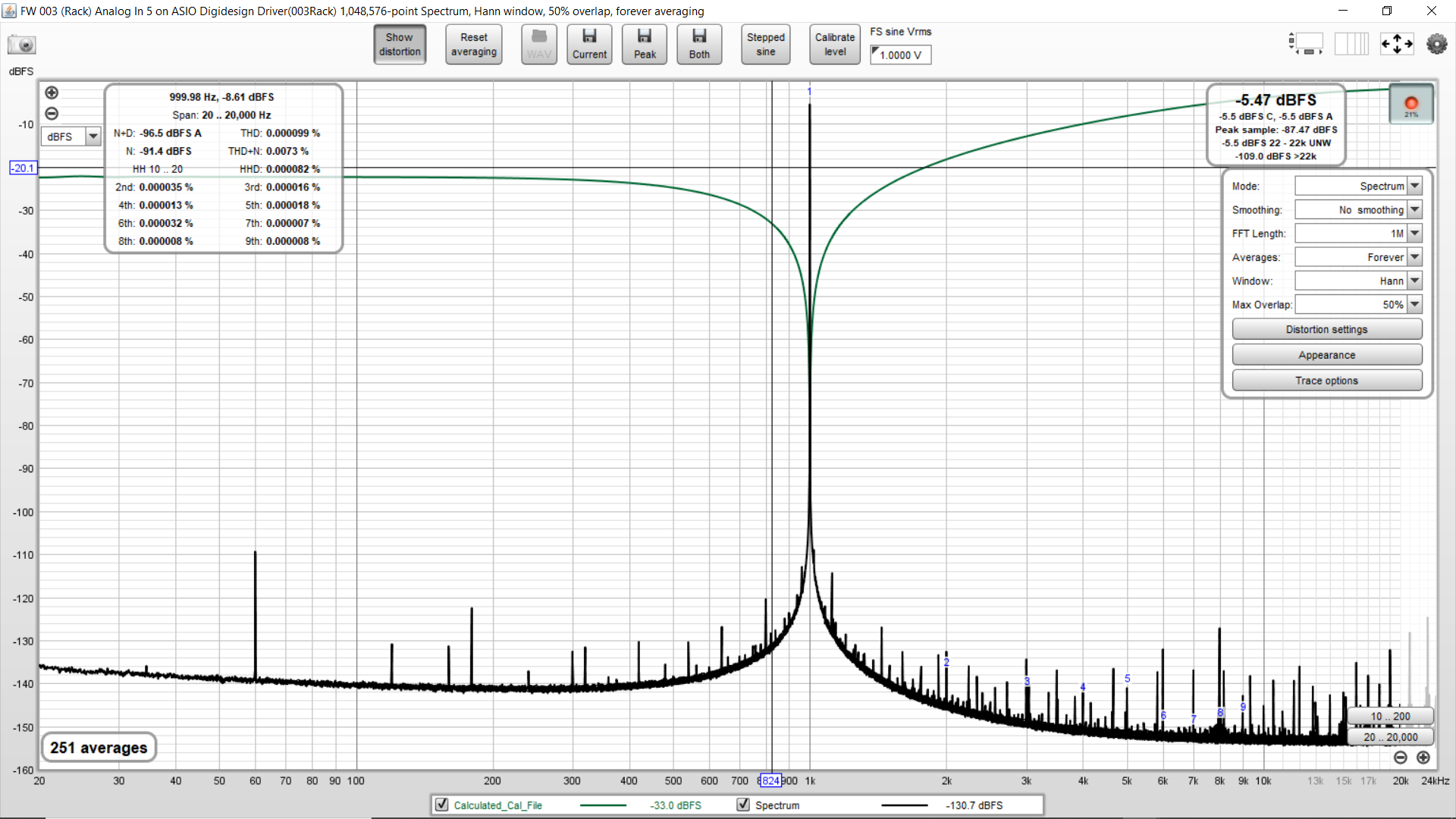Click the 251 averages counter
This screenshot has width=1456, height=819.
[99, 748]
